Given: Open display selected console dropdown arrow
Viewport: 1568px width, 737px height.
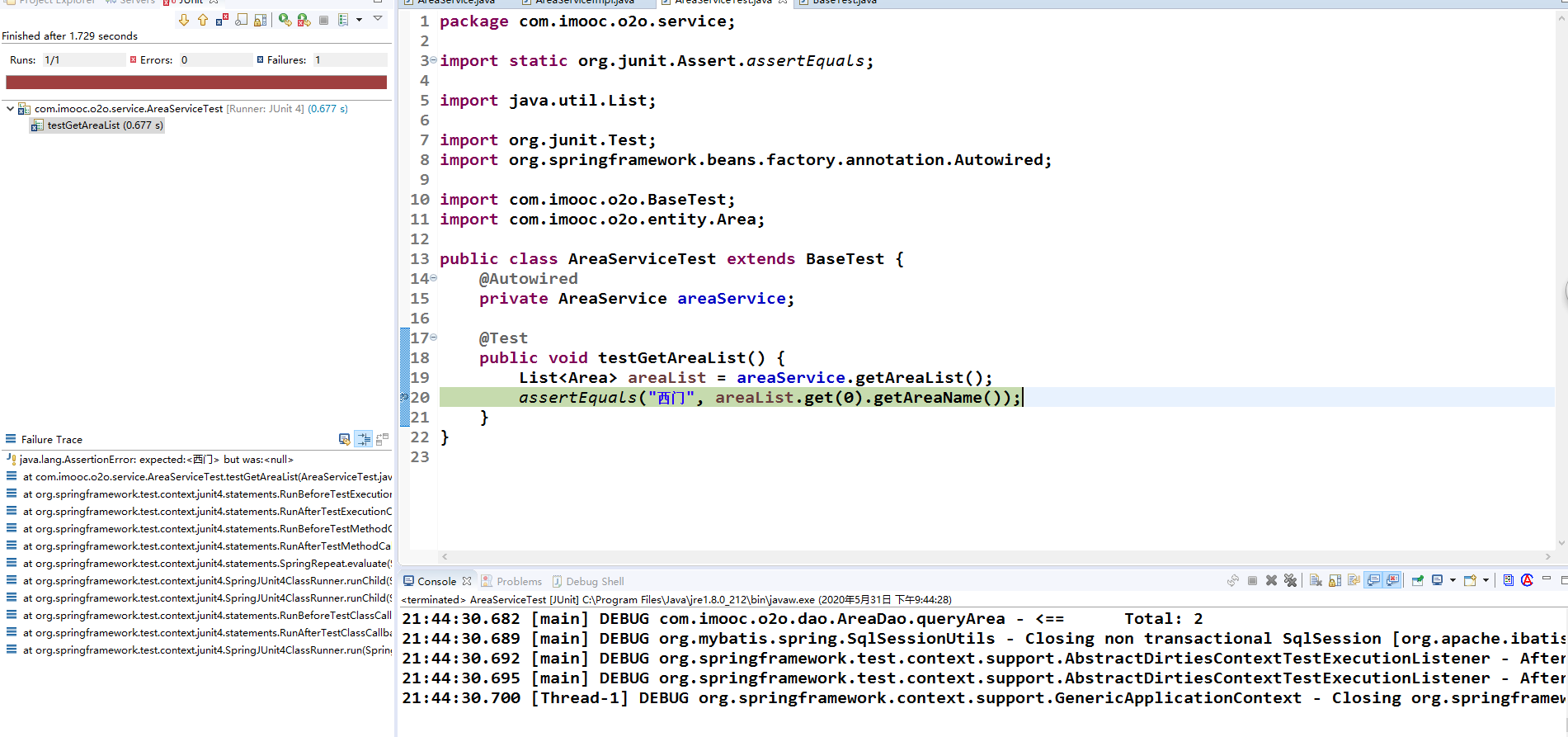Looking at the screenshot, I should 1453,580.
